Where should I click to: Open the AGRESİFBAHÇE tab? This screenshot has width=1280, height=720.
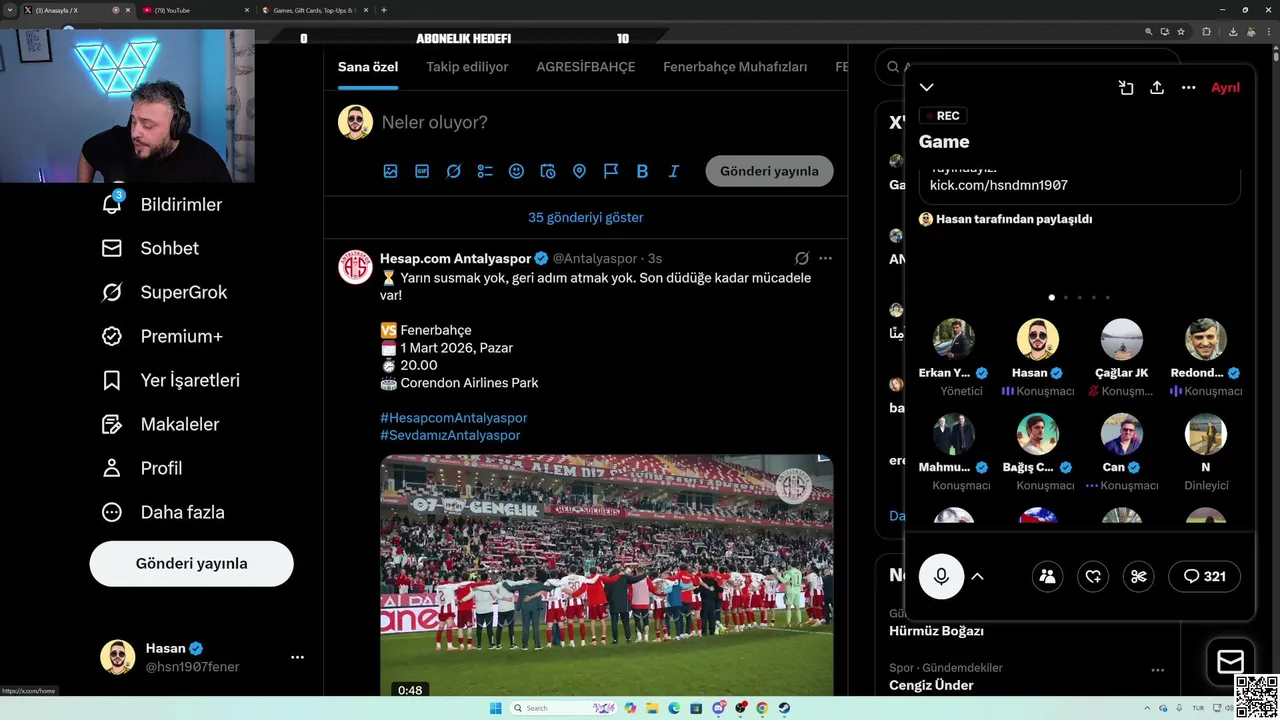click(x=585, y=67)
